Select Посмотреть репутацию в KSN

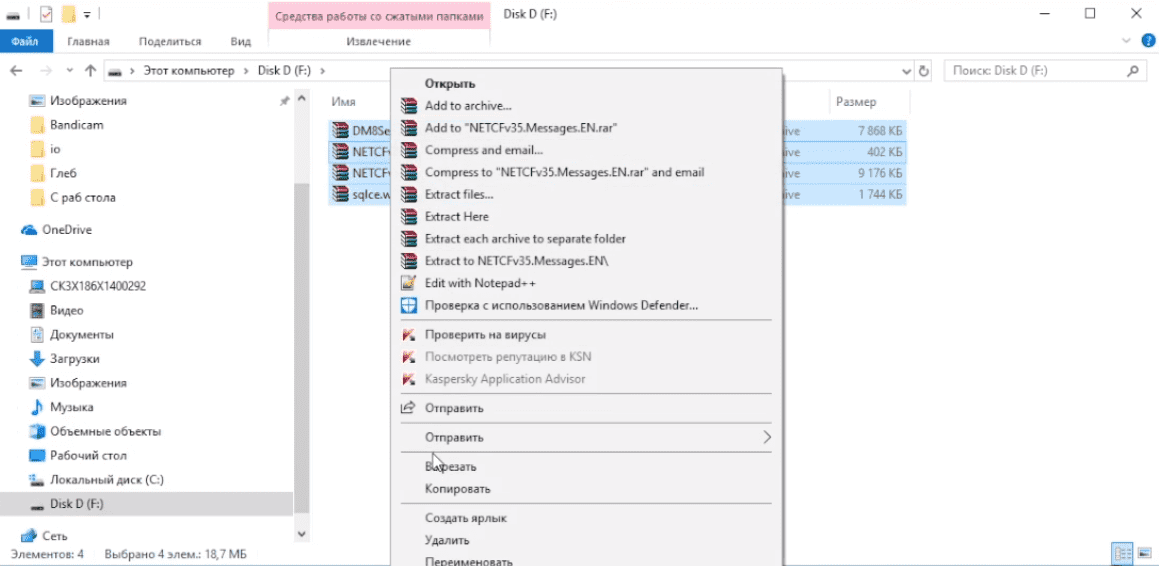508,357
